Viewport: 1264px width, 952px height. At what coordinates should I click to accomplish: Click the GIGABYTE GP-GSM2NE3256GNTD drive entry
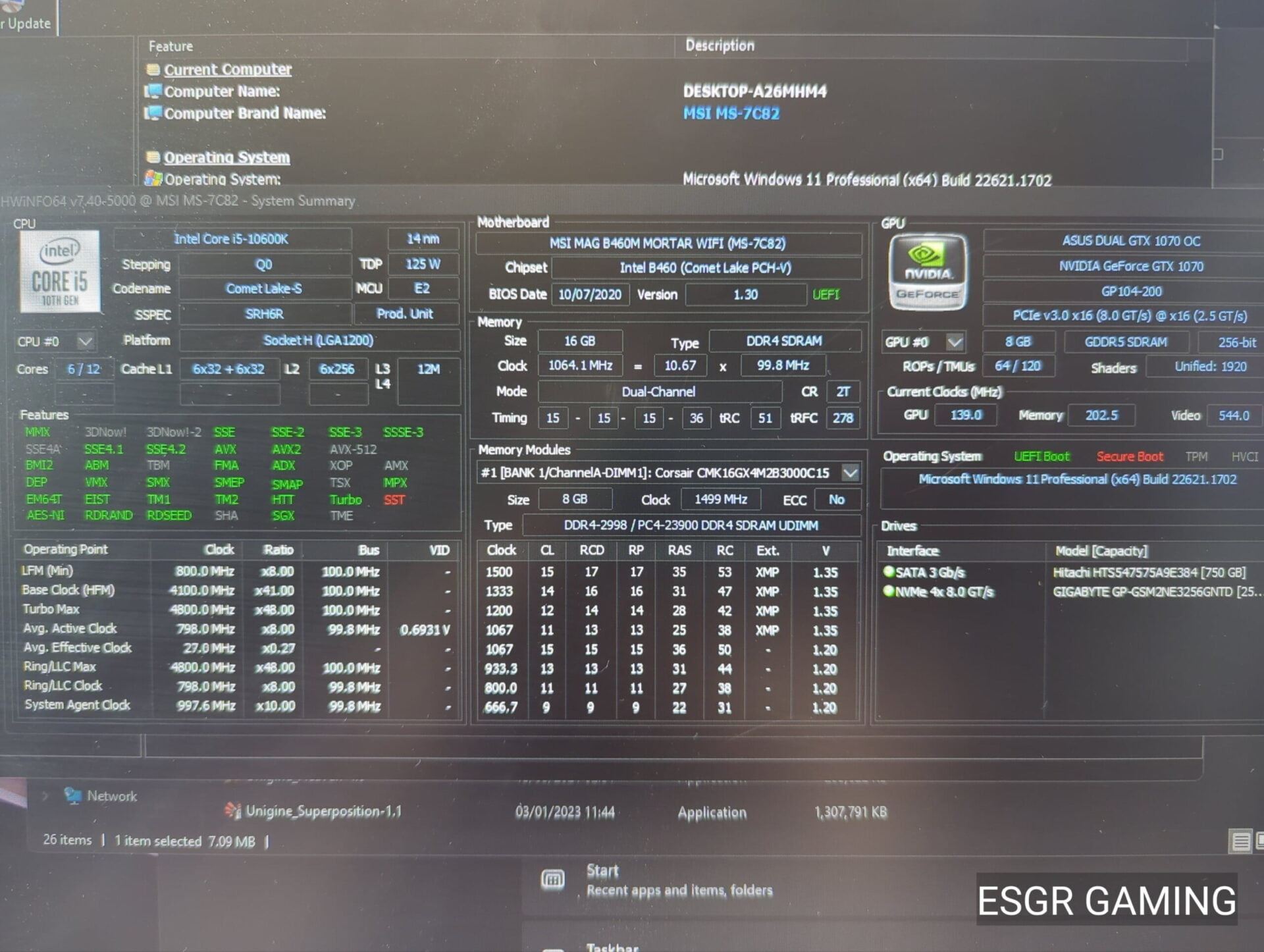coord(1157,592)
